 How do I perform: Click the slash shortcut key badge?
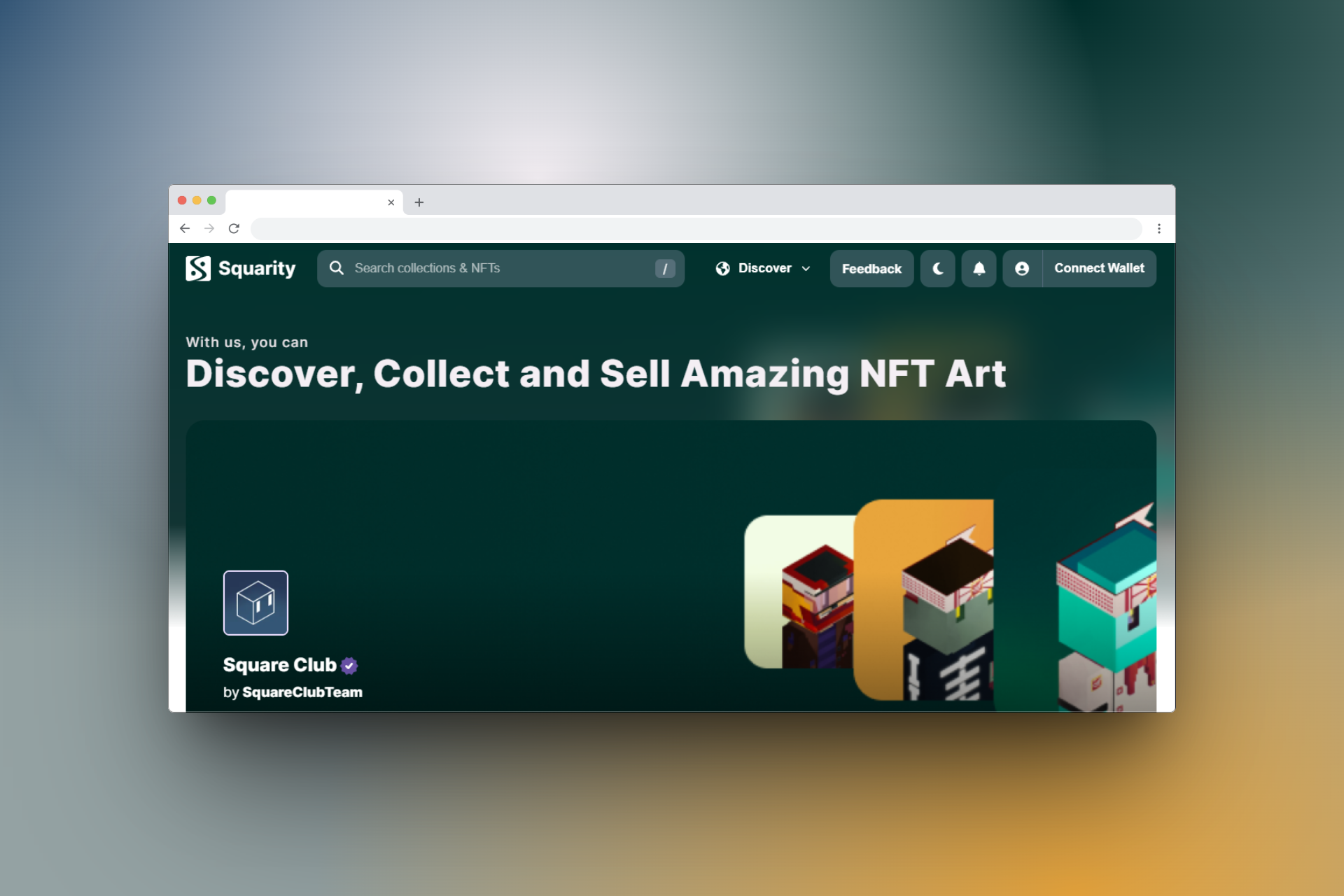tap(664, 269)
